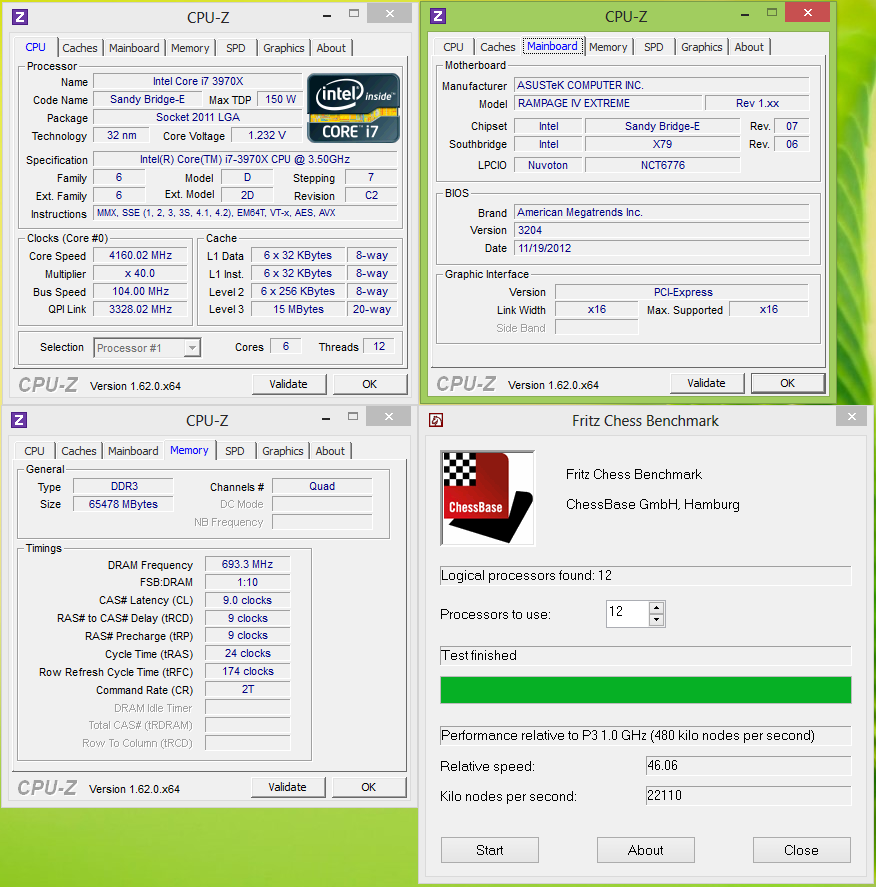The image size is (876, 887).
Task: Open Memory tab in the Motherboard window
Action: [608, 47]
